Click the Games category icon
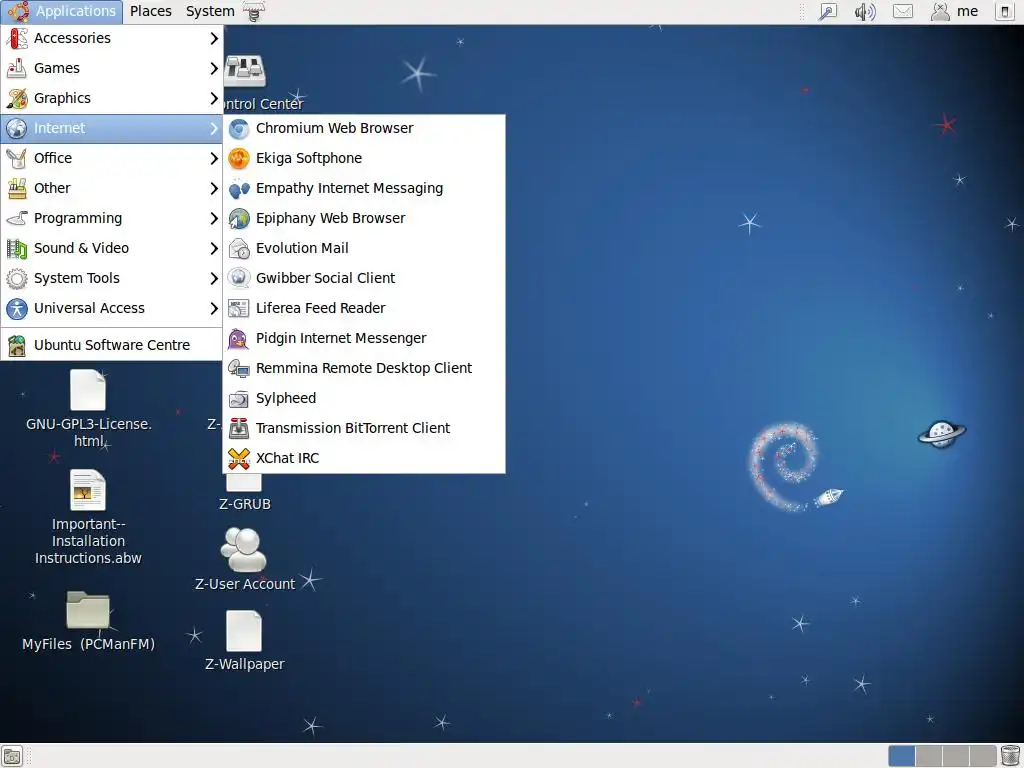The image size is (1024, 768). pyautogui.click(x=17, y=69)
